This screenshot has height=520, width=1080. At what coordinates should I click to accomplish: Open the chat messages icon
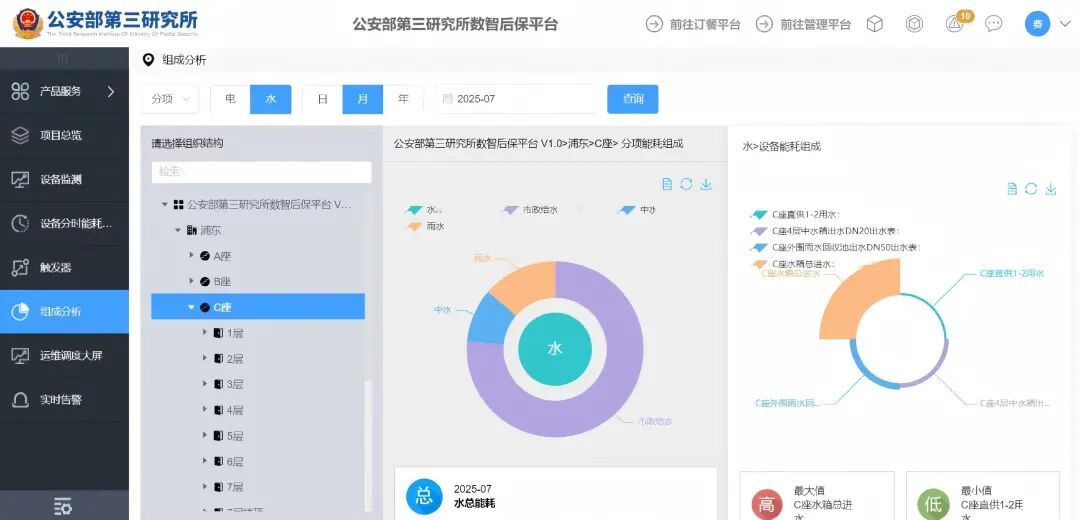993,24
